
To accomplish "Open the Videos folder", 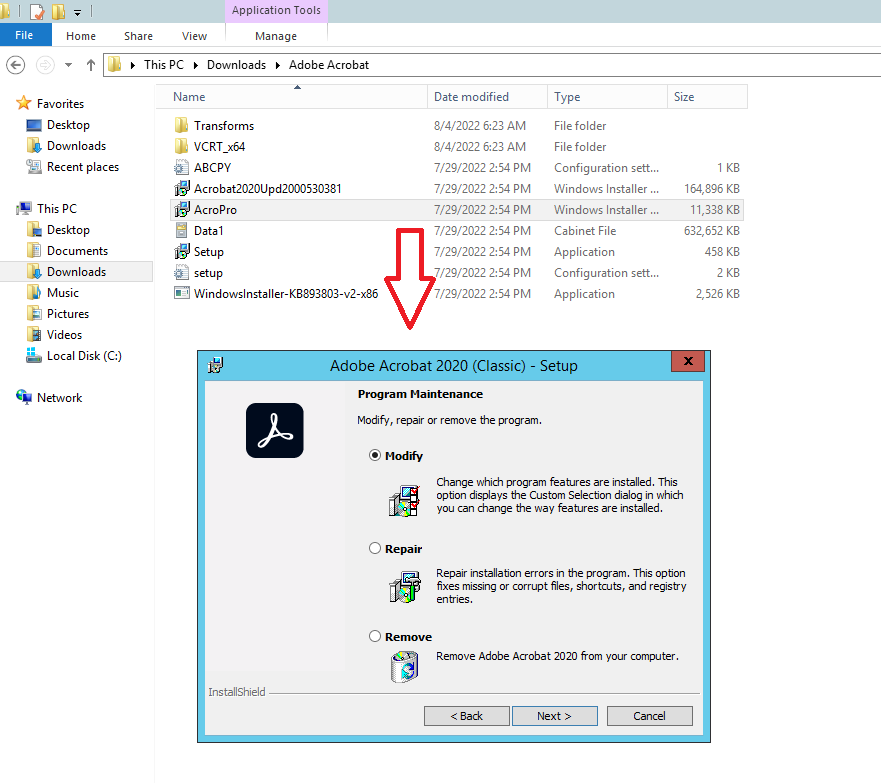I will [x=64, y=335].
